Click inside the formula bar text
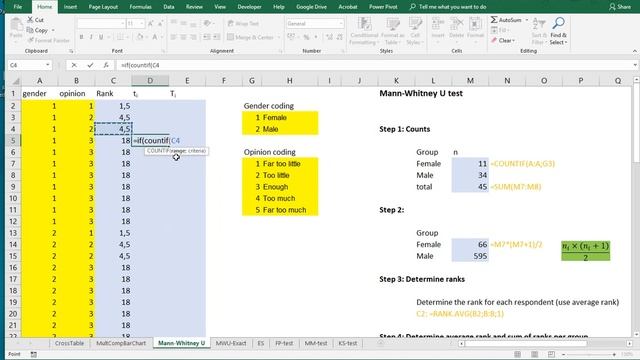The width and height of the screenshot is (640, 360). pyautogui.click(x=140, y=65)
